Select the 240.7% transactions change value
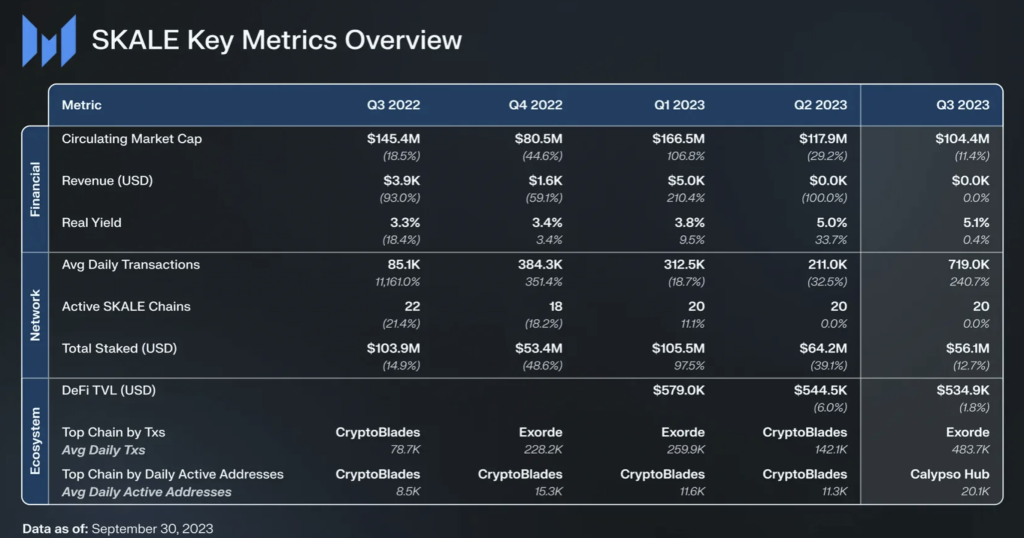1024x538 pixels. pyautogui.click(x=970, y=282)
